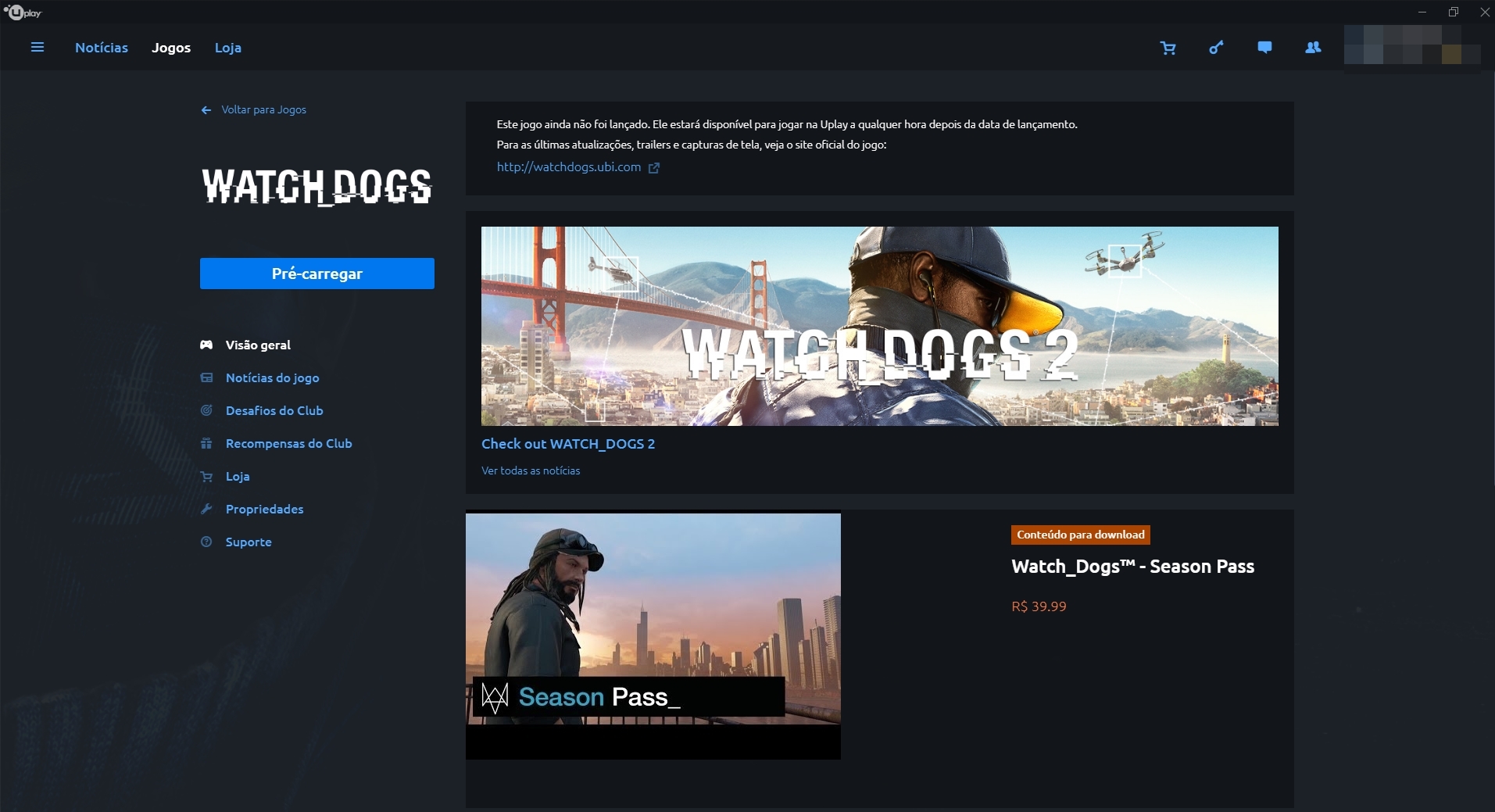Screen dimensions: 1495x812
Task: Switch to the top Loja tab
Action: click(x=228, y=48)
